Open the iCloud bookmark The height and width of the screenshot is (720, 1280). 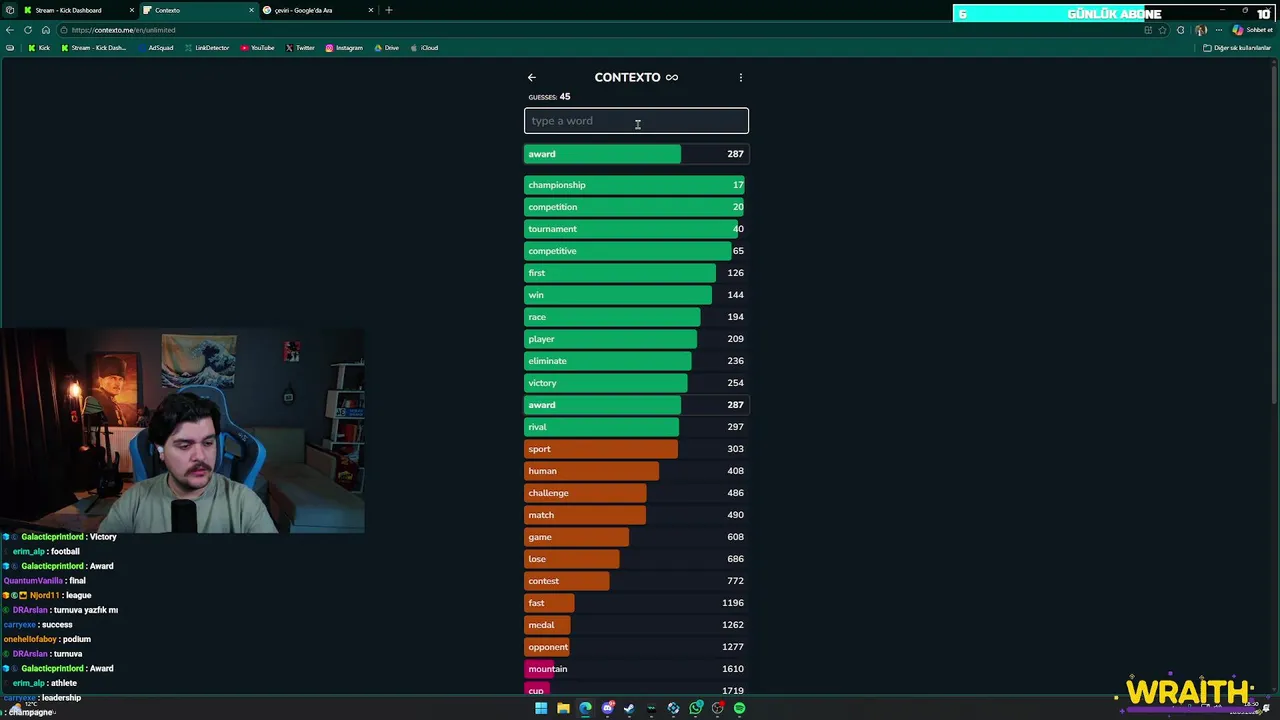click(x=424, y=48)
